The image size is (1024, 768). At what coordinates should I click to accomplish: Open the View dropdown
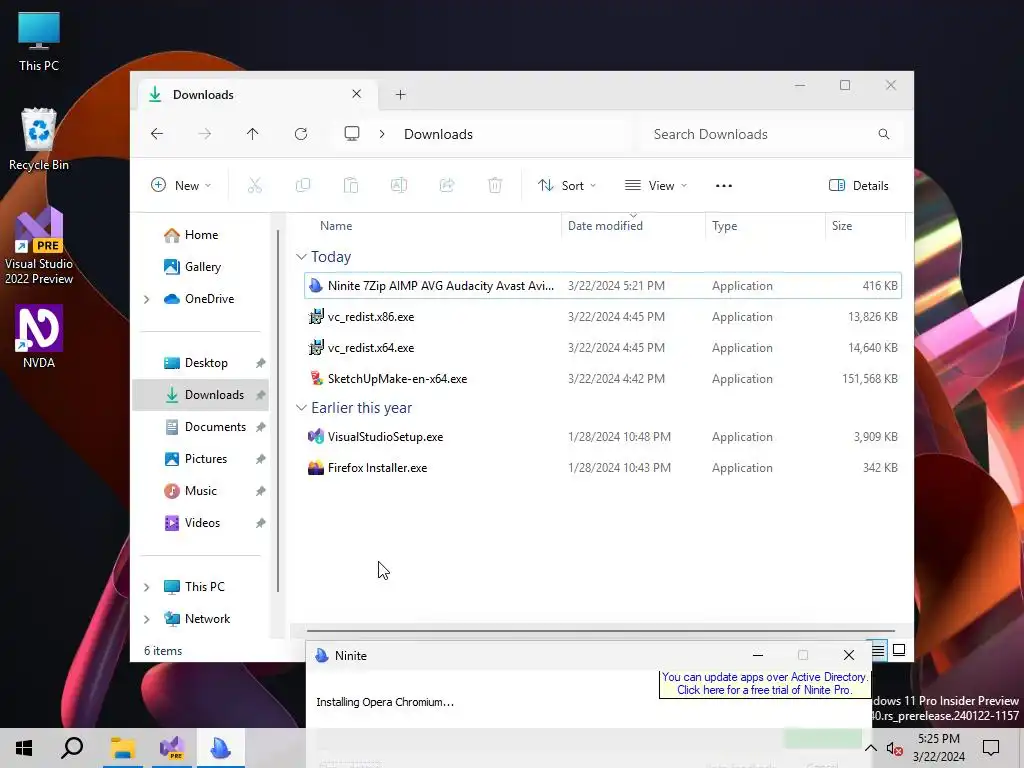click(656, 185)
